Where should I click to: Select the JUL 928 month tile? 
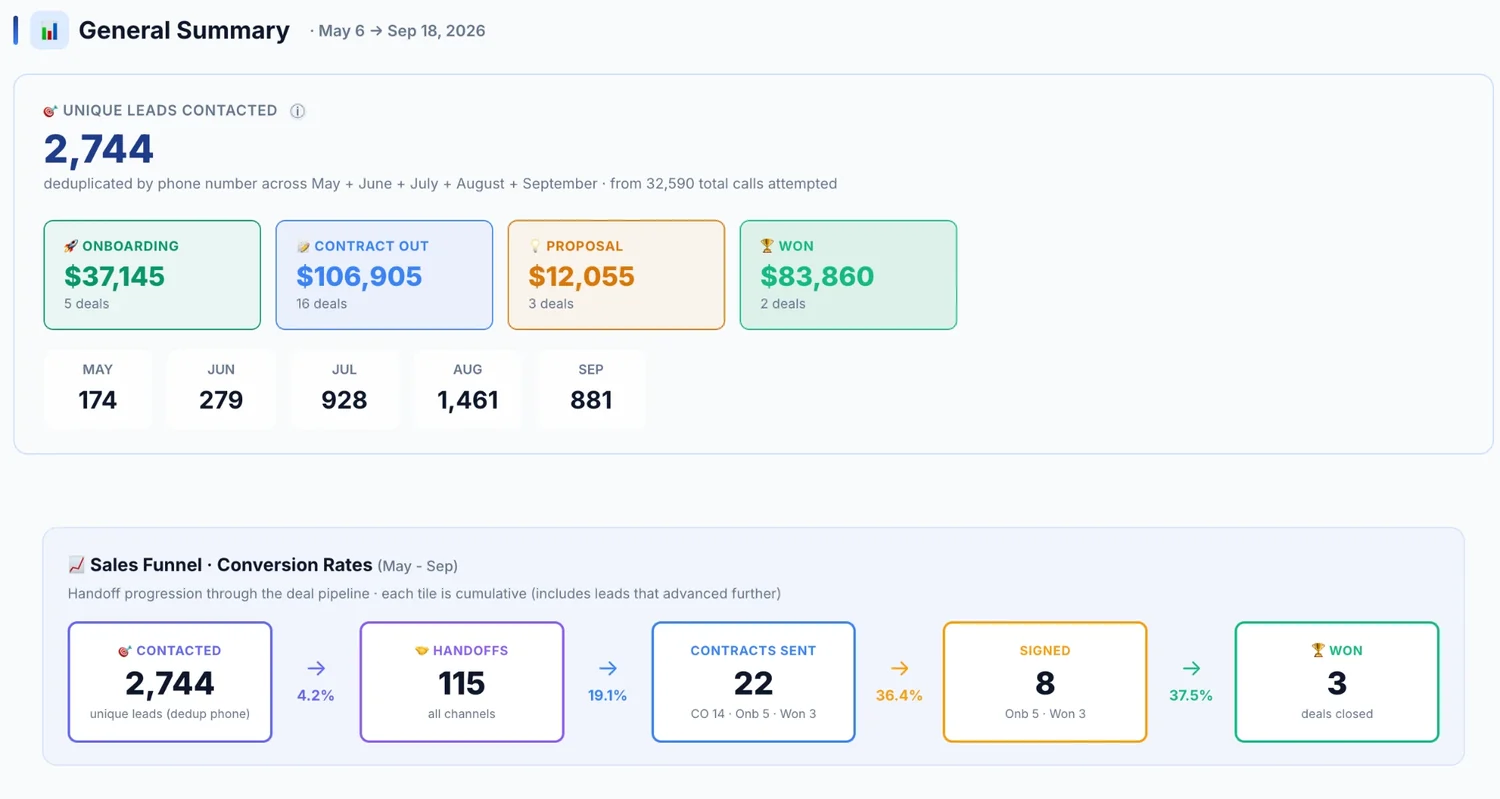pos(345,389)
